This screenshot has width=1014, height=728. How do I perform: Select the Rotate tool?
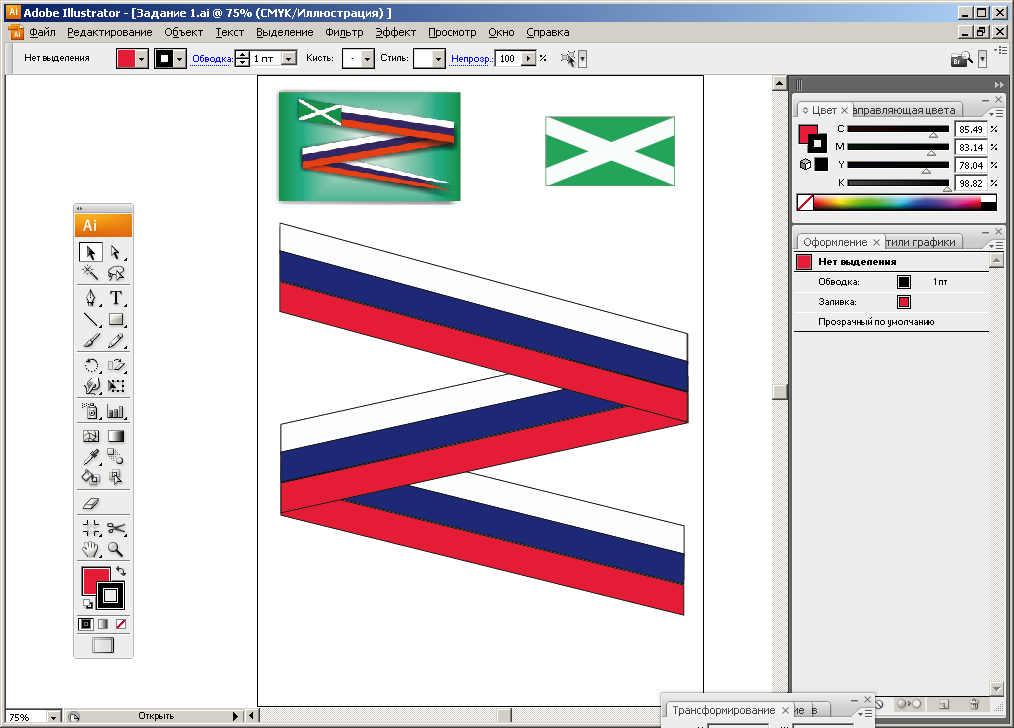pyautogui.click(x=91, y=365)
